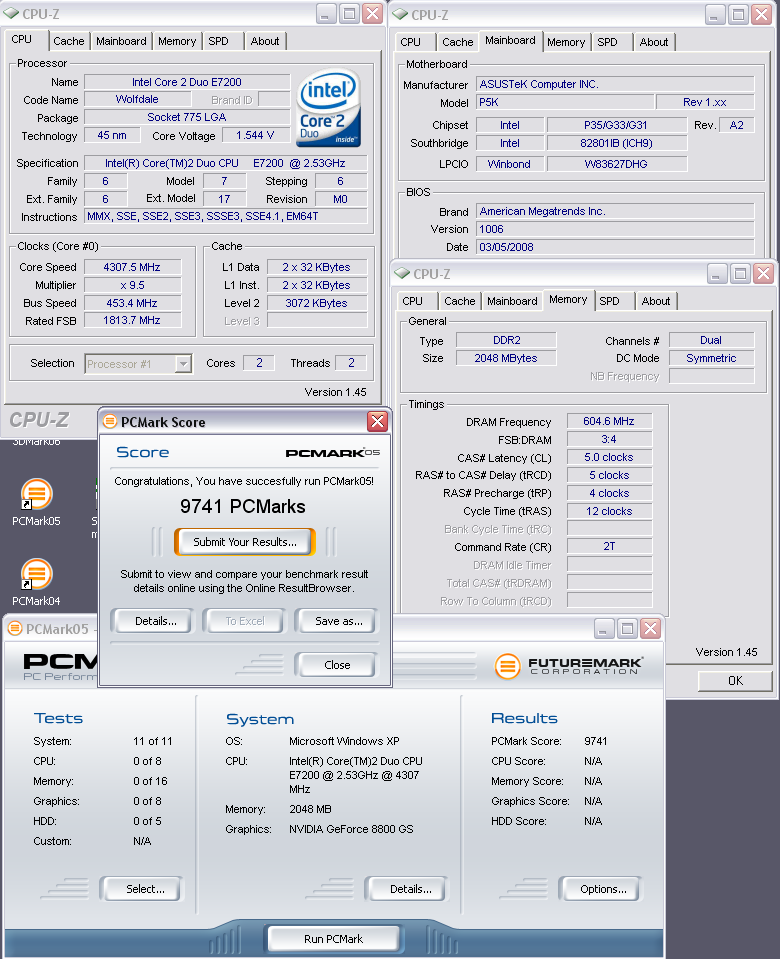
Task: Click the FSB:DRAM 3:4 value
Action: click(x=609, y=439)
